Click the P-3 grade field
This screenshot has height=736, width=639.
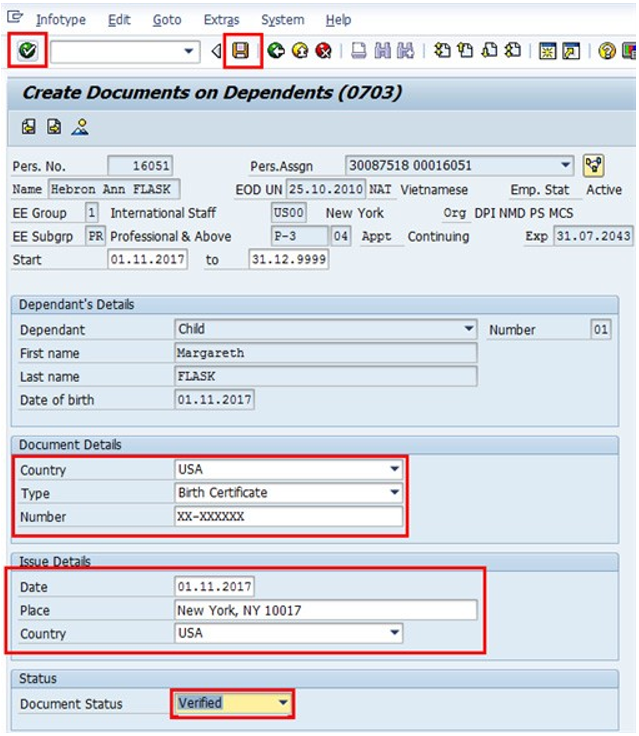(300, 236)
